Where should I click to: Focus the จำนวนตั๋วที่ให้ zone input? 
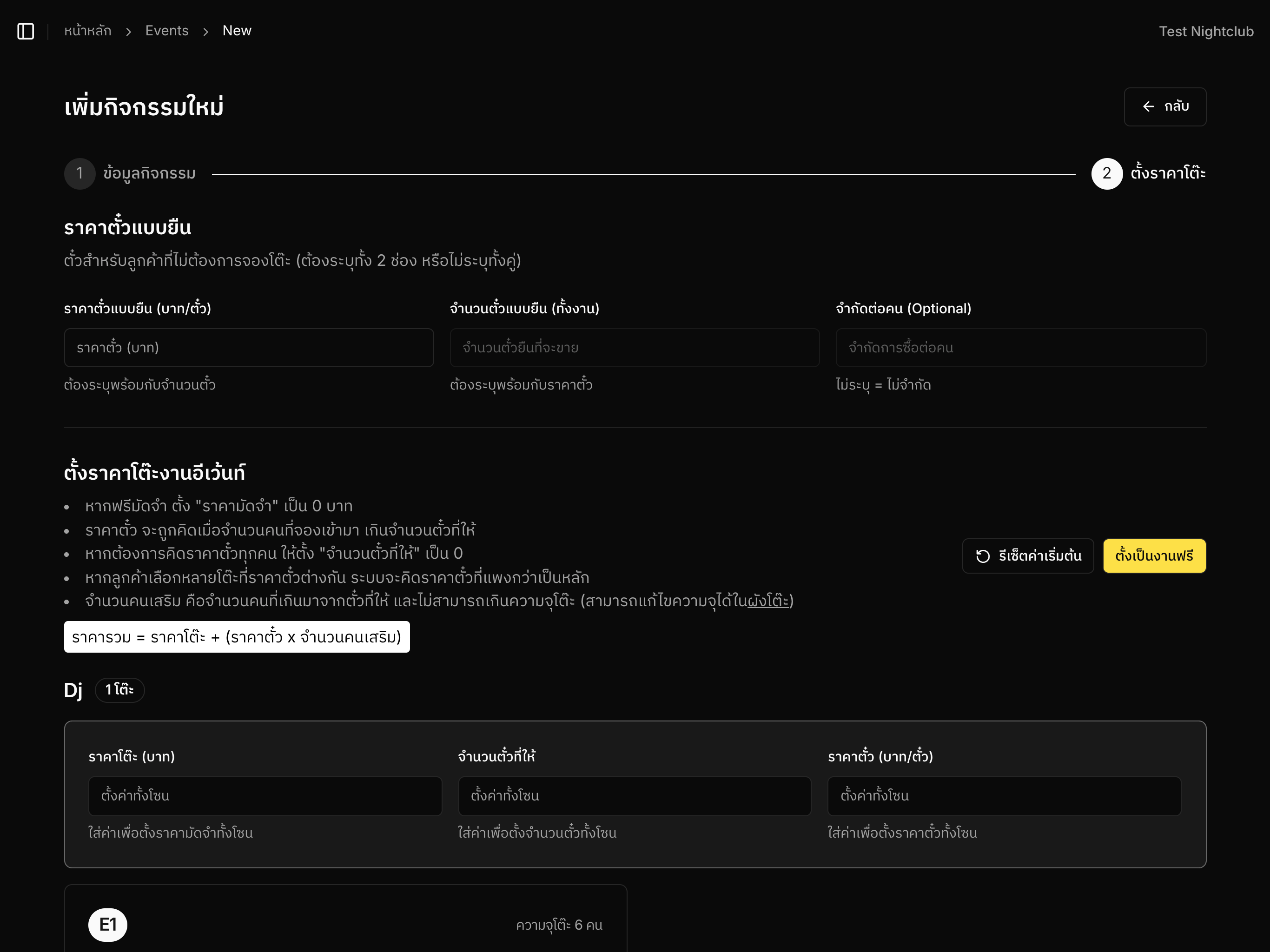click(x=635, y=796)
